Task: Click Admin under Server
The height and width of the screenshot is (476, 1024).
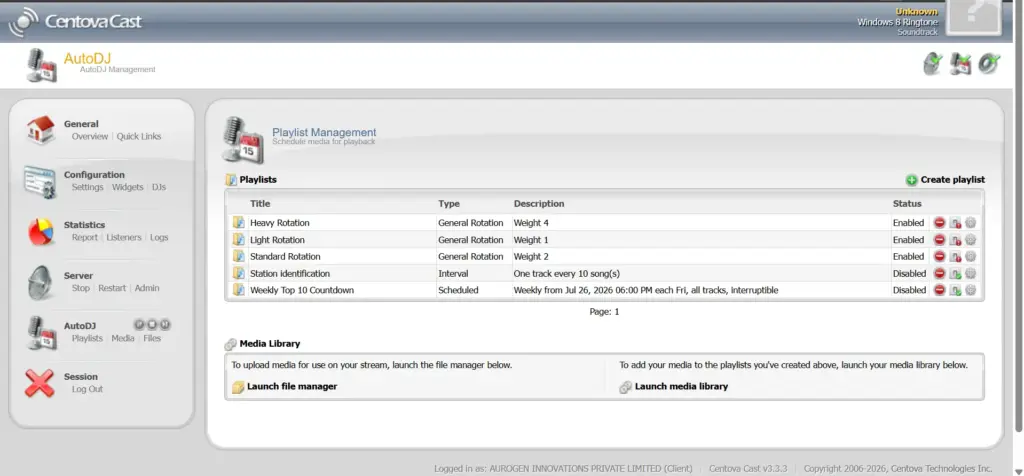Action: pos(147,288)
